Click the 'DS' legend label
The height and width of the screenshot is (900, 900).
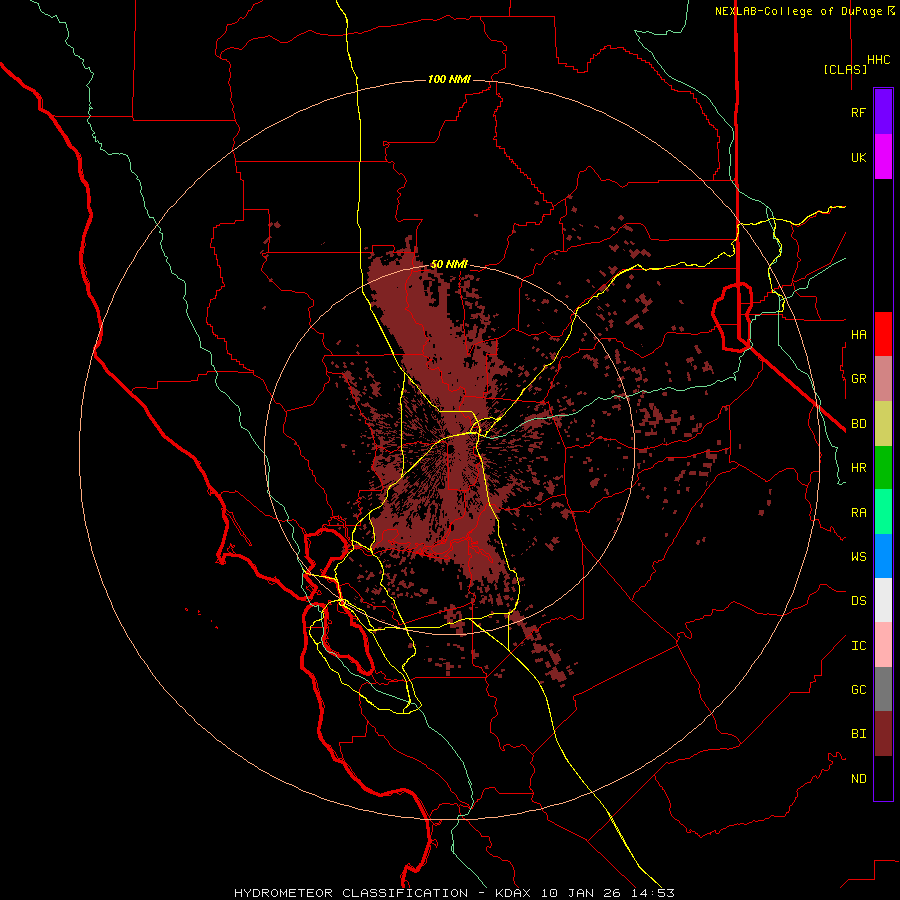pyautogui.click(x=858, y=601)
